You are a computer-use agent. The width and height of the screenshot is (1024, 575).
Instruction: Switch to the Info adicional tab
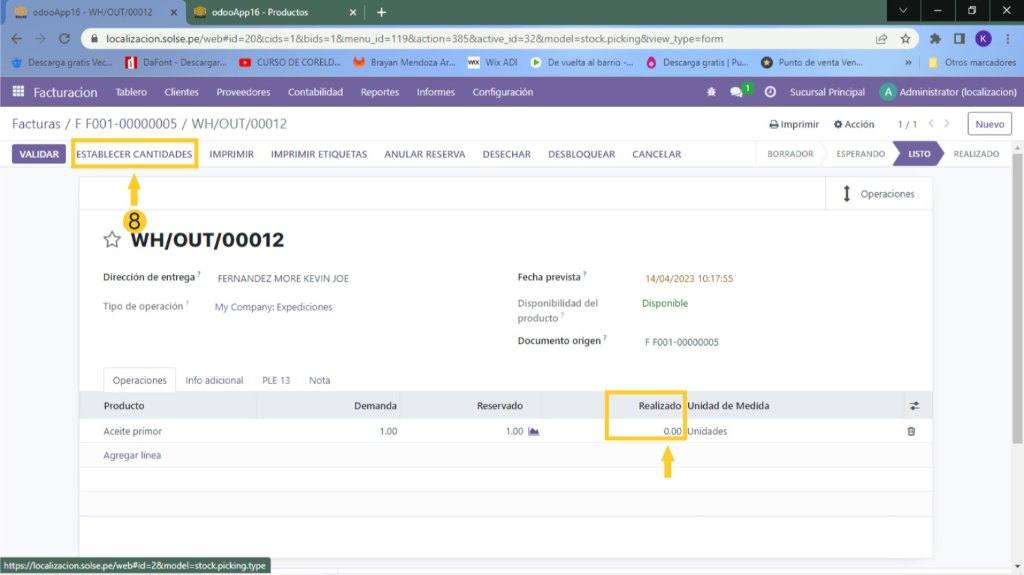point(214,380)
